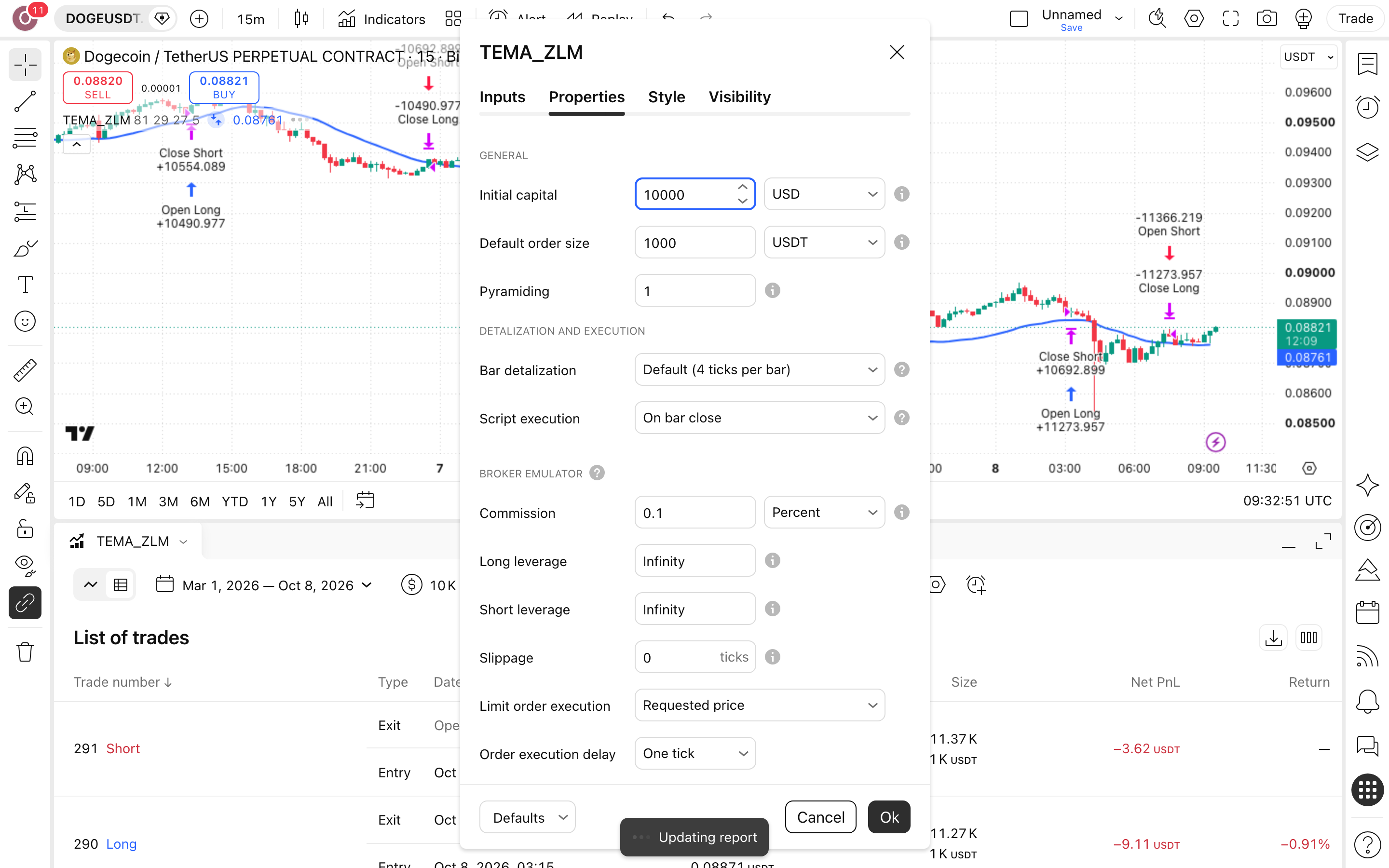Viewport: 1389px width, 868px height.
Task: Toggle Magnet mode for drawings
Action: (25, 456)
